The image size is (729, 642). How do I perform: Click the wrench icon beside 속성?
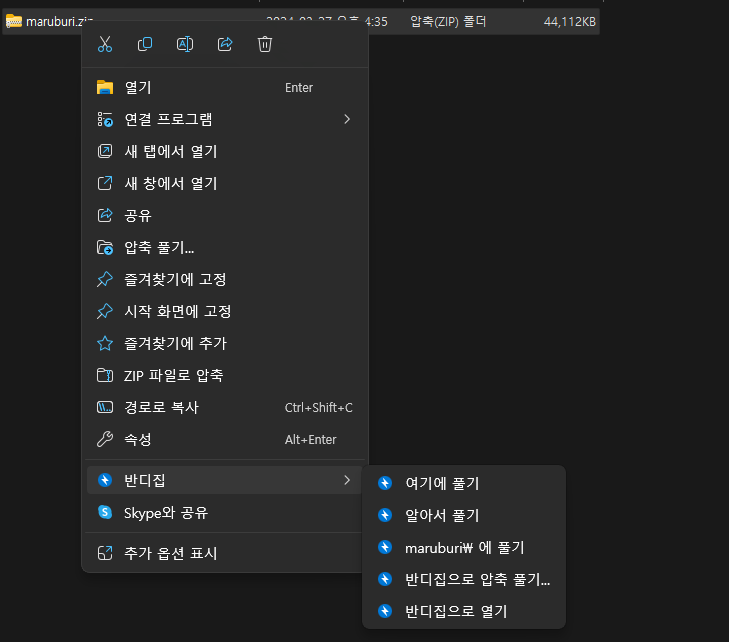tap(105, 439)
